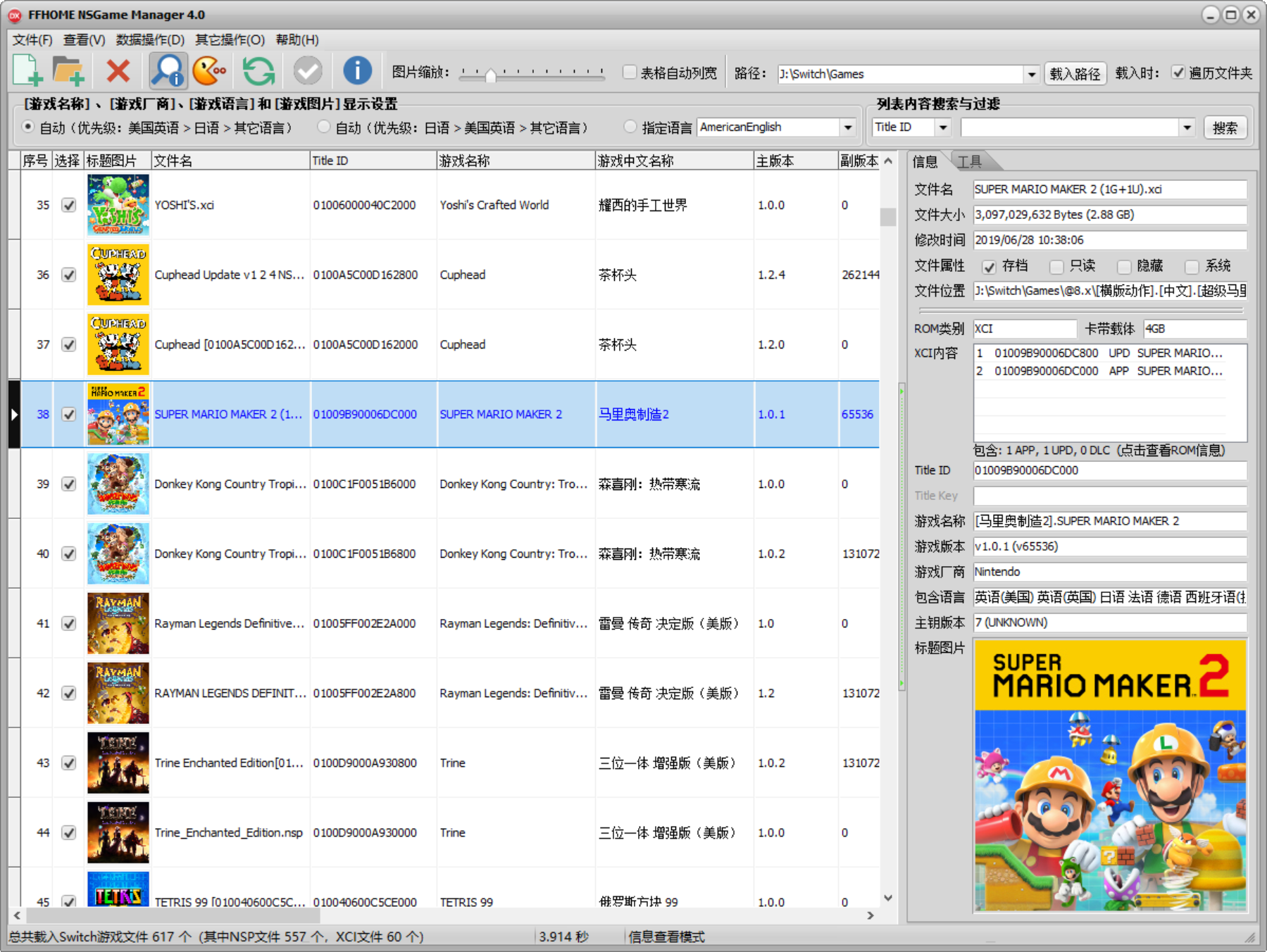
Task: Open the 数据操作(D) menu
Action: coord(150,40)
